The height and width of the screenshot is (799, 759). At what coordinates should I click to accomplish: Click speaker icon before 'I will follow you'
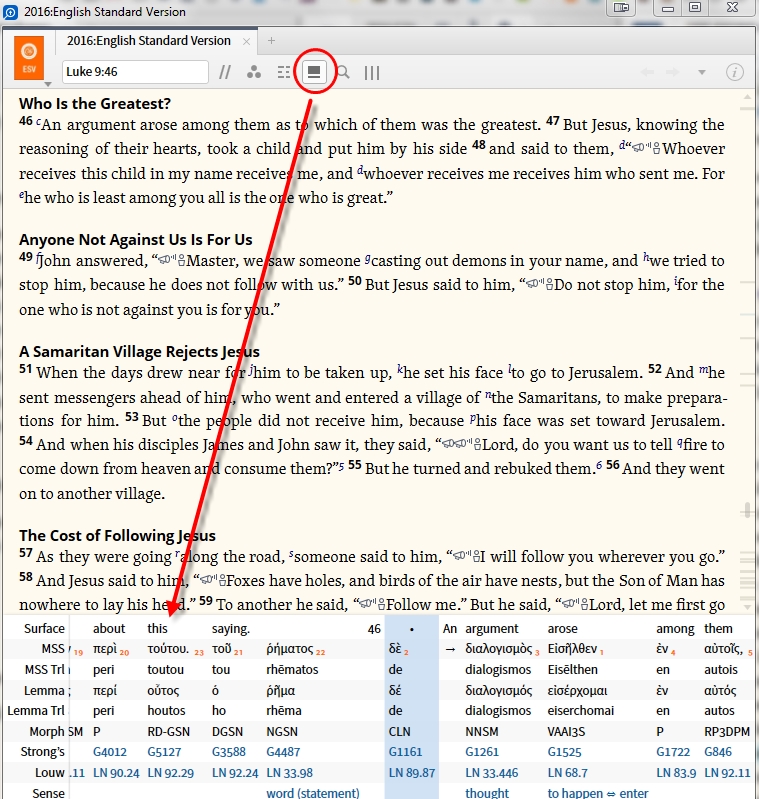(x=466, y=556)
